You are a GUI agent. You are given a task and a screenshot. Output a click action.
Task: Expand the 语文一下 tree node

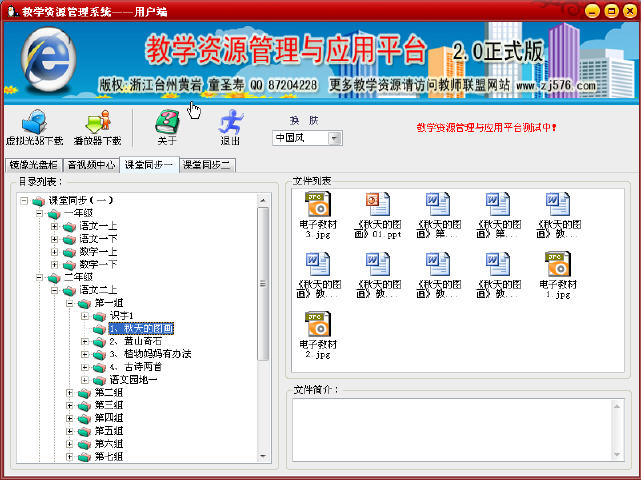click(x=54, y=239)
